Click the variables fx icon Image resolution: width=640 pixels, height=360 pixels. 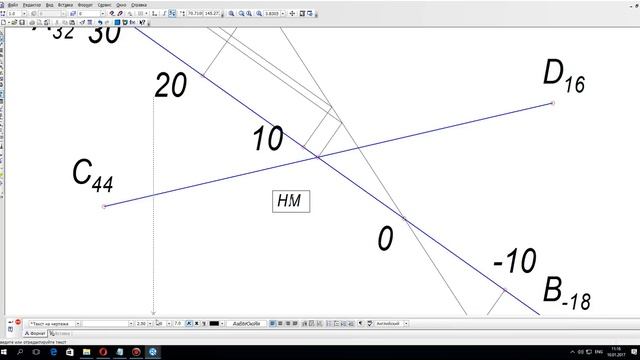(132, 22)
